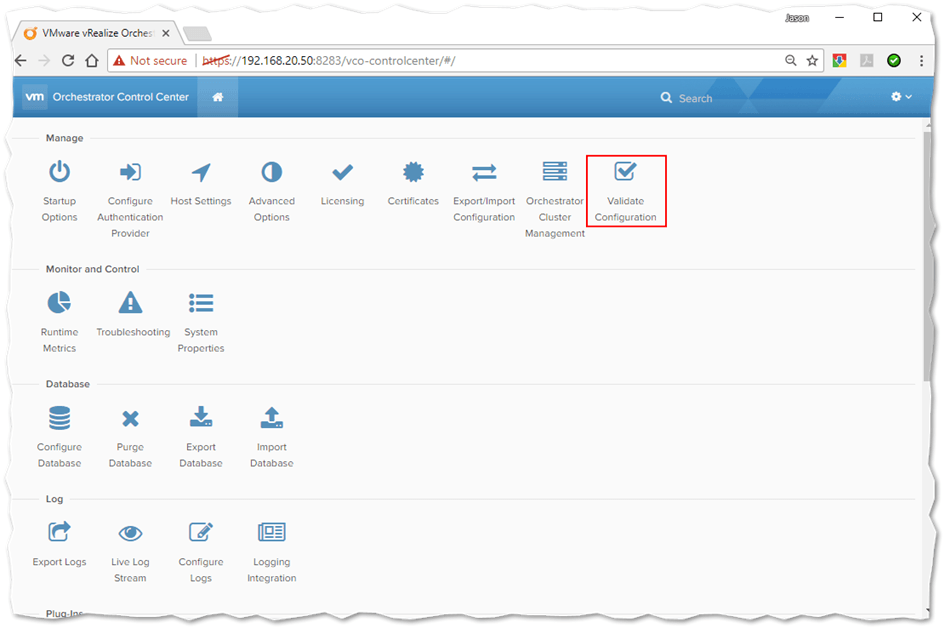The width and height of the screenshot is (945, 629).
Task: Click the URL address bar text
Action: [329, 61]
